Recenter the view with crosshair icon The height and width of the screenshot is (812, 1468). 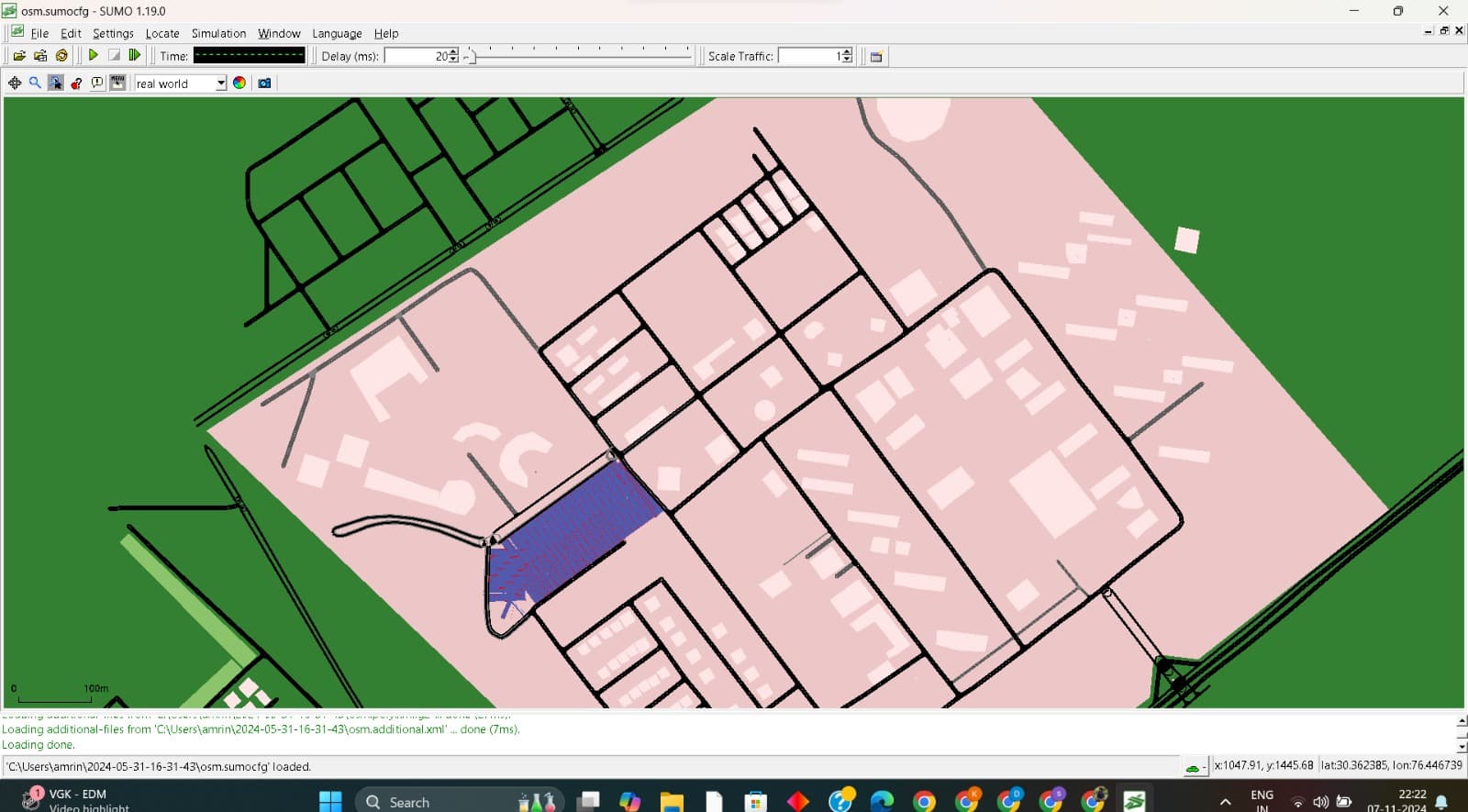(15, 83)
